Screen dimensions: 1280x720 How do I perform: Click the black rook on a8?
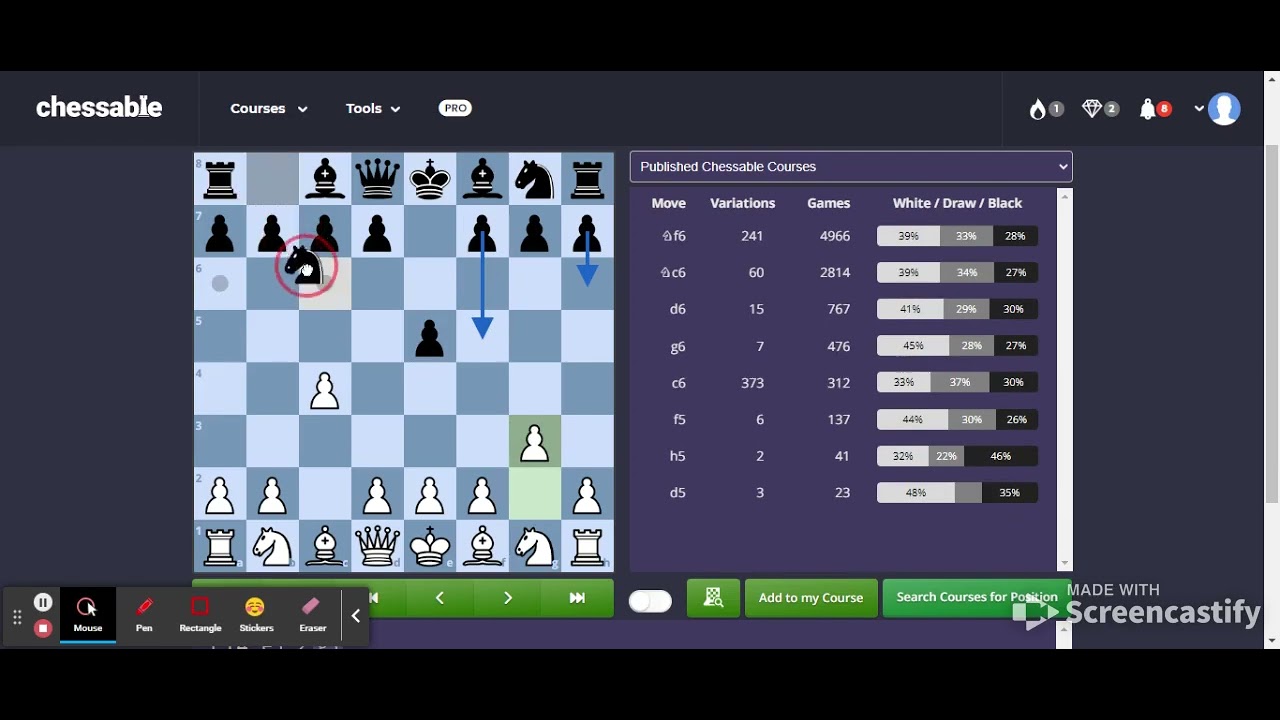point(220,179)
